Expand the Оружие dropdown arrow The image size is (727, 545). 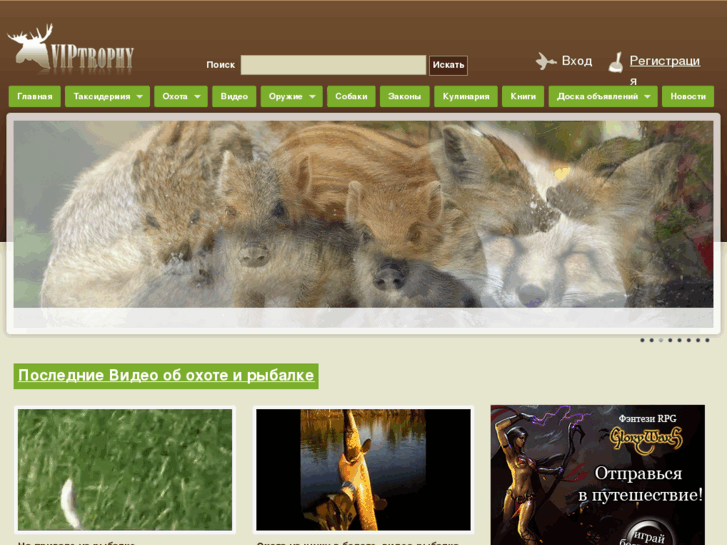[312, 96]
